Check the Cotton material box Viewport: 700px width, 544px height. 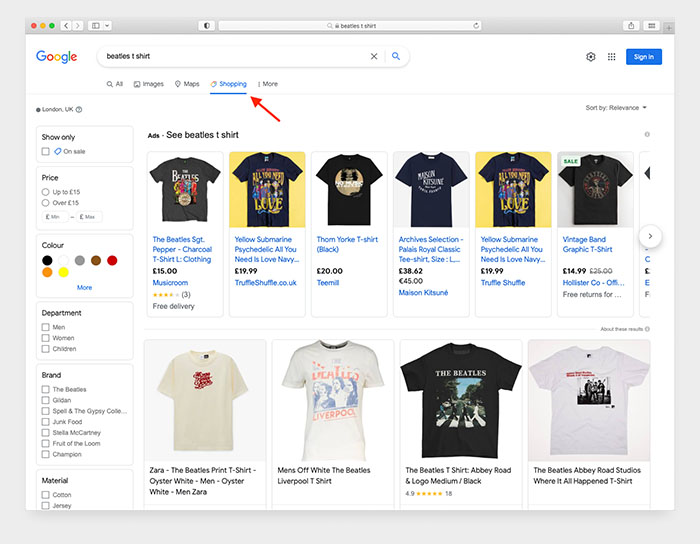click(46, 494)
